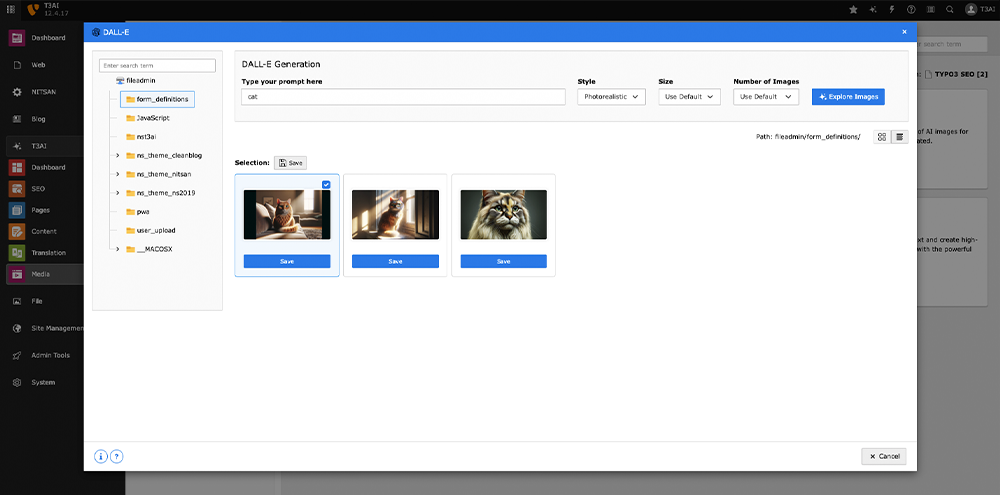
Task: Open the Translation module in sidebar
Action: point(17,253)
